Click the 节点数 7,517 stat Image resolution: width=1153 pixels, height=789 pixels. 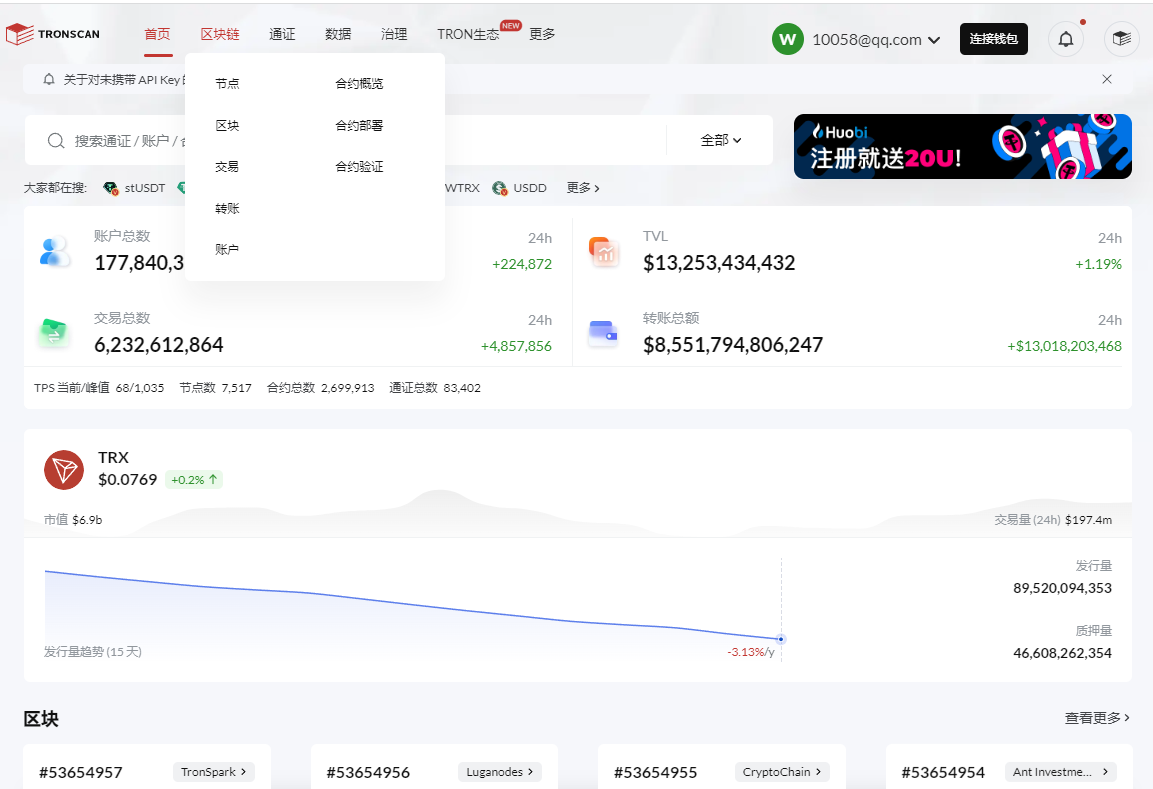pyautogui.click(x=215, y=388)
